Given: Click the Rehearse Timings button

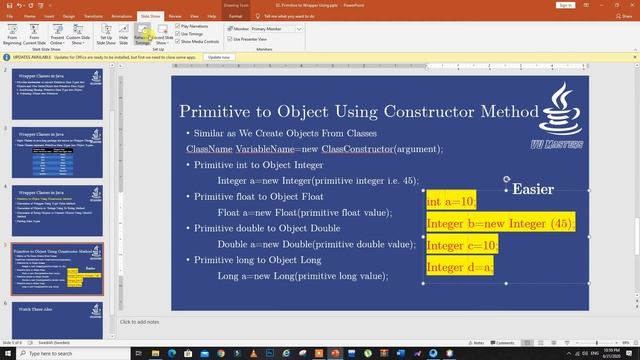Looking at the screenshot, I should click(142, 34).
